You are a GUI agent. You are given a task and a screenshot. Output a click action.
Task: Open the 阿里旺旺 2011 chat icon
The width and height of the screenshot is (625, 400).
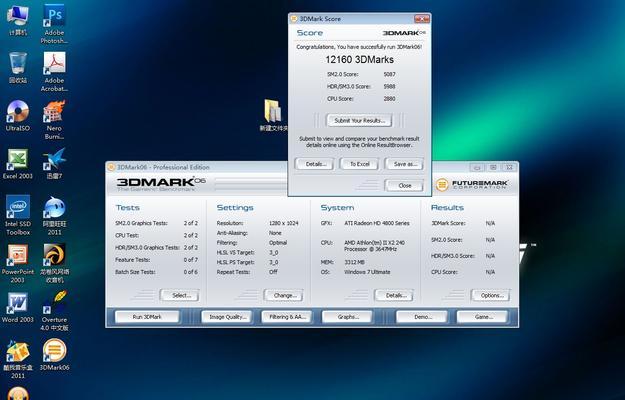click(x=54, y=215)
